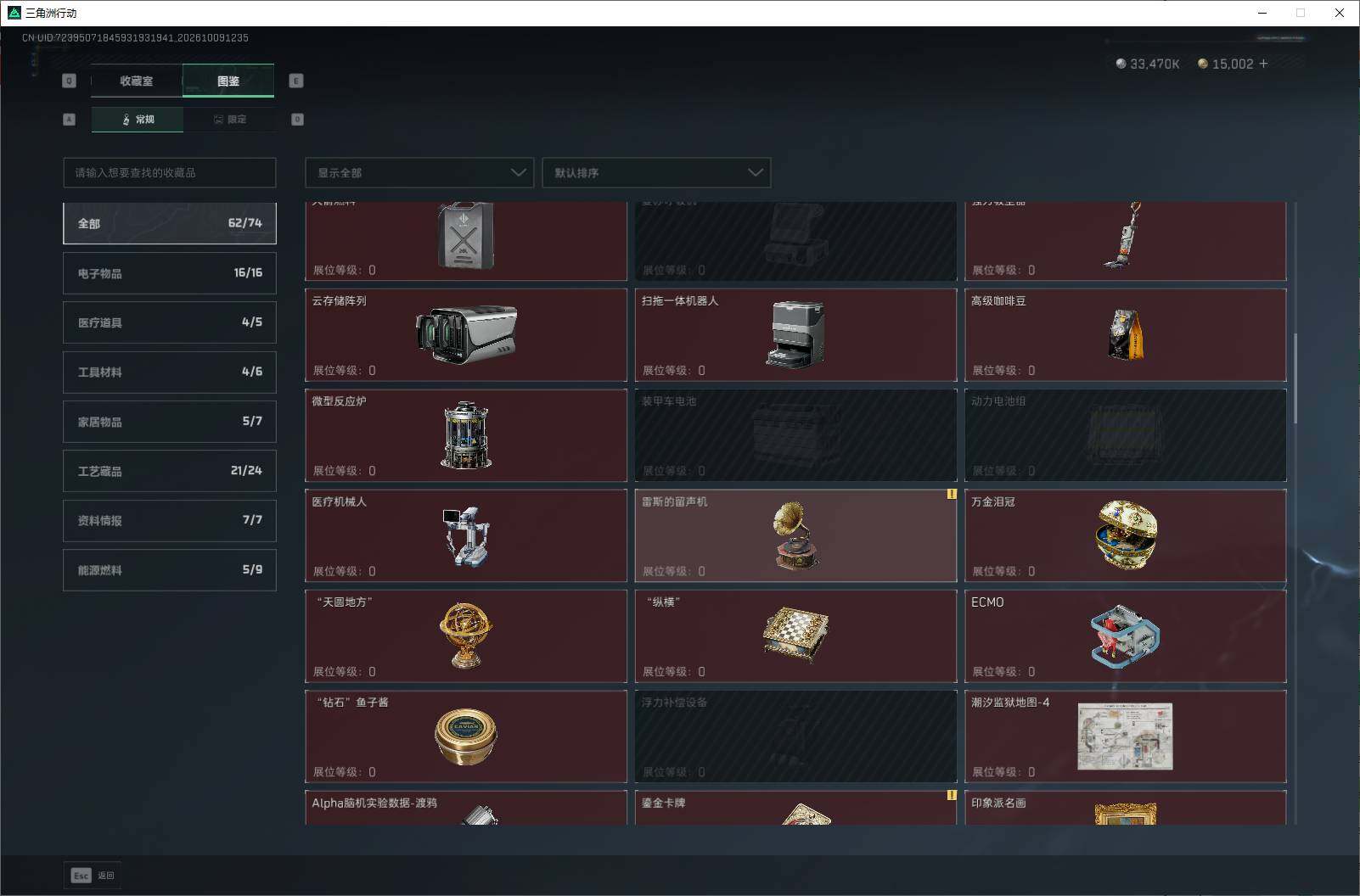This screenshot has width=1360, height=896.
Task: Select the ECMO machine icon
Action: 1126,636
